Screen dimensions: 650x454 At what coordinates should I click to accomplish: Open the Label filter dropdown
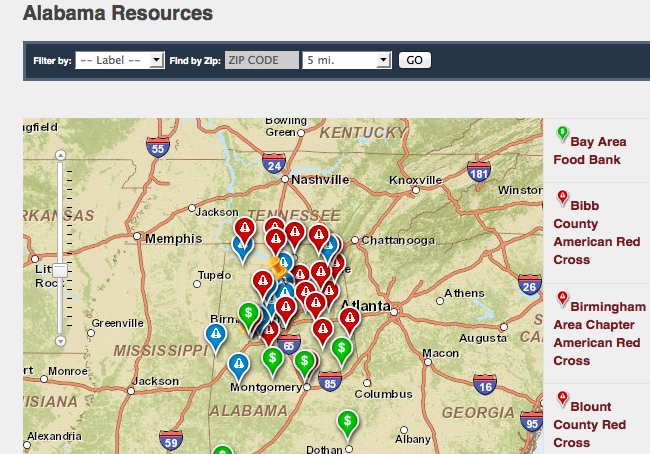pyautogui.click(x=119, y=61)
